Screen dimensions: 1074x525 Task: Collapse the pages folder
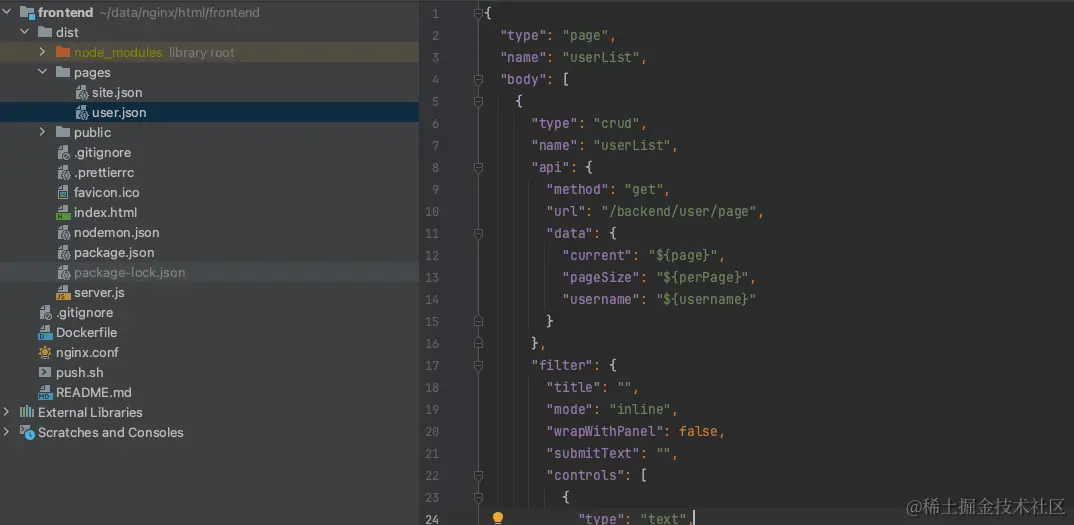[42, 72]
